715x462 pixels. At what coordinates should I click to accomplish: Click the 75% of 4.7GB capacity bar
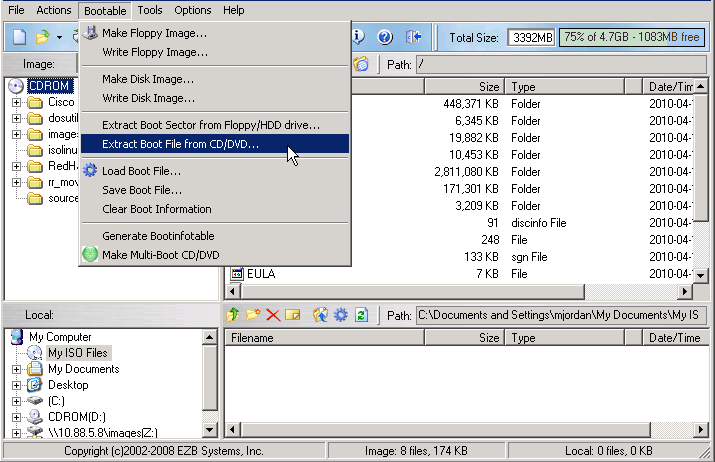point(632,37)
